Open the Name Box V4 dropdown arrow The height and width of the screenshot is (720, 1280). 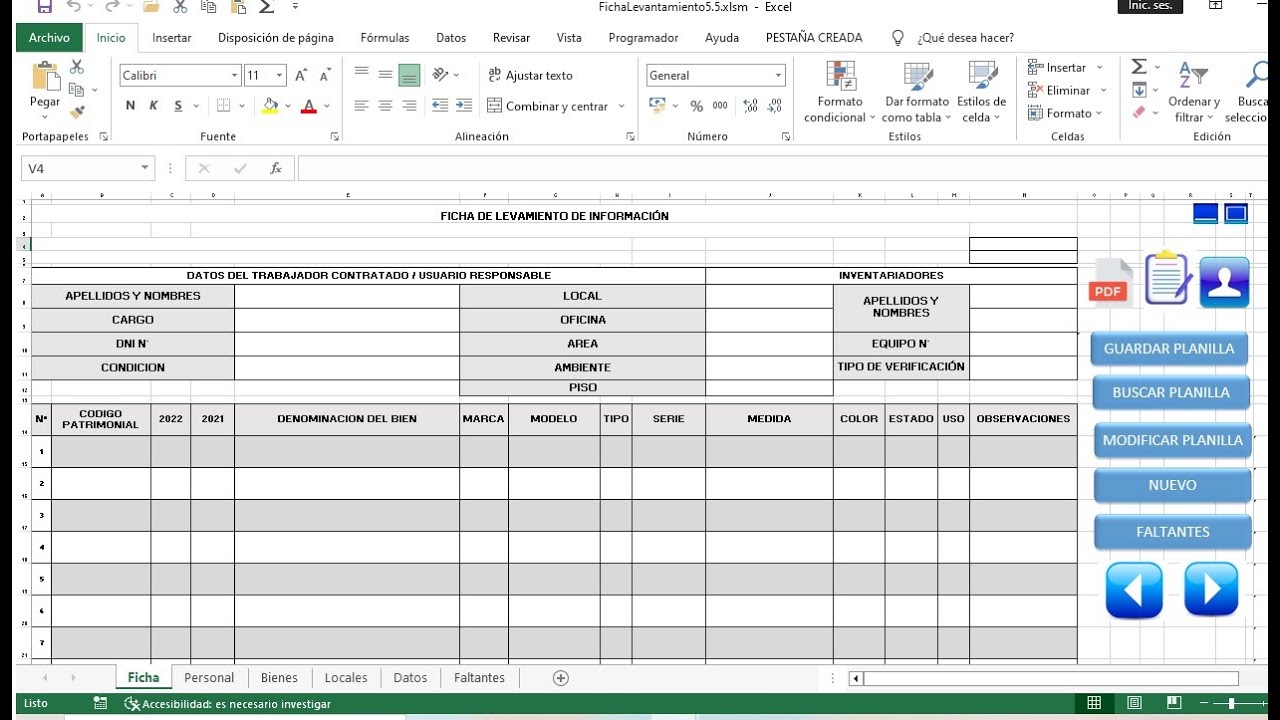coord(145,168)
